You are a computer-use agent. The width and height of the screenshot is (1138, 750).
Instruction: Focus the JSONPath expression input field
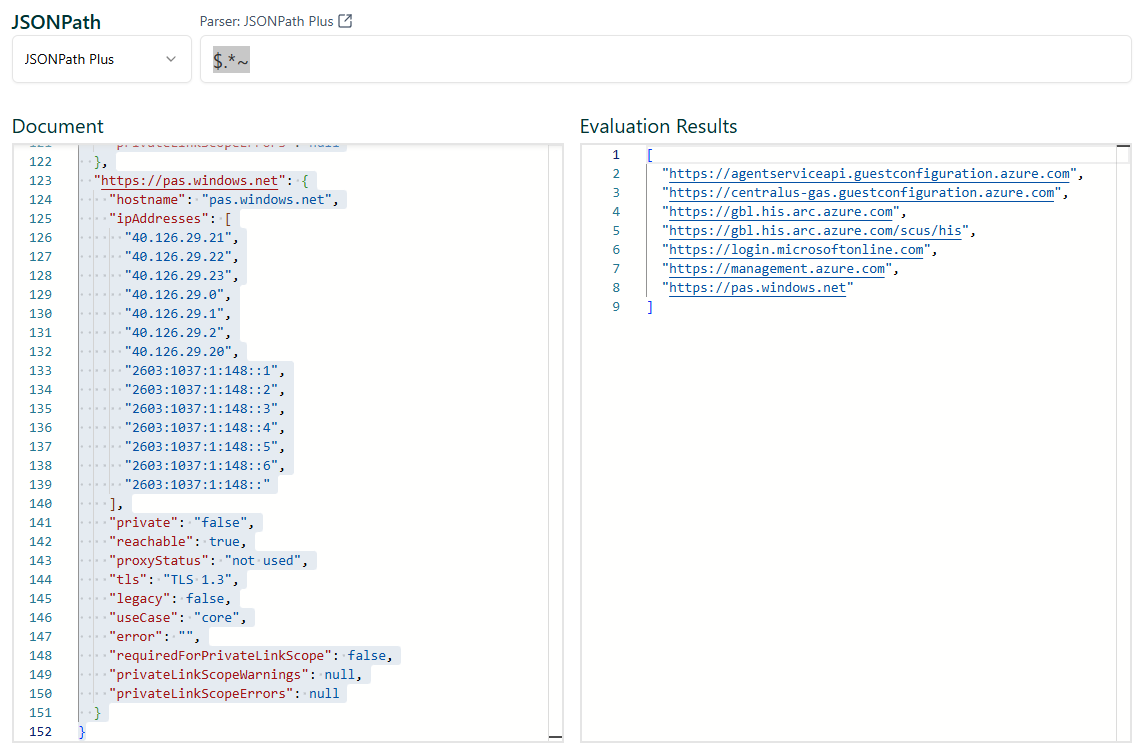point(665,60)
